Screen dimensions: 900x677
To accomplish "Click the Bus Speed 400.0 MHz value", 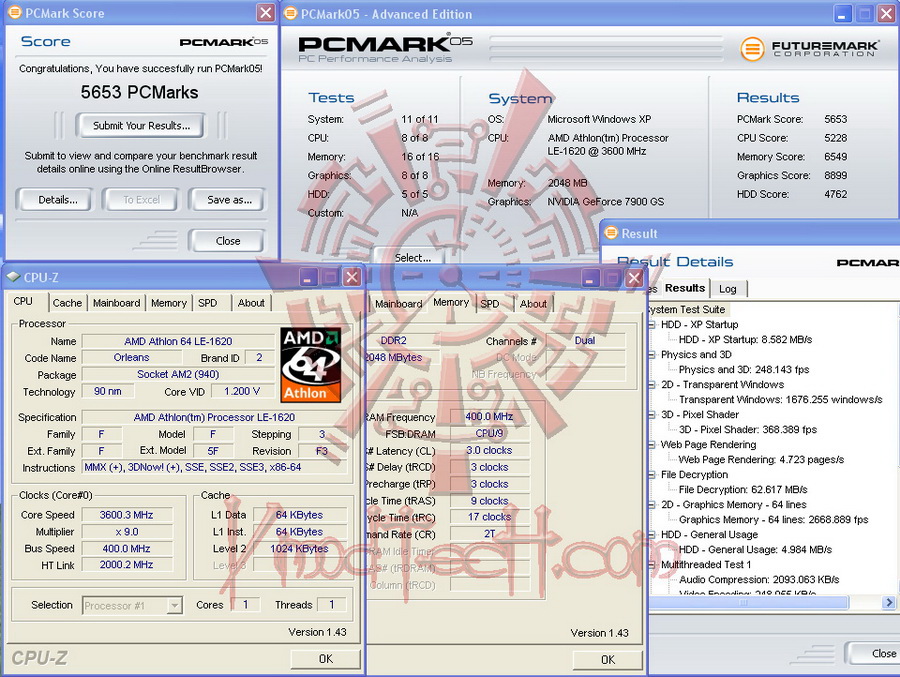I will coord(127,548).
